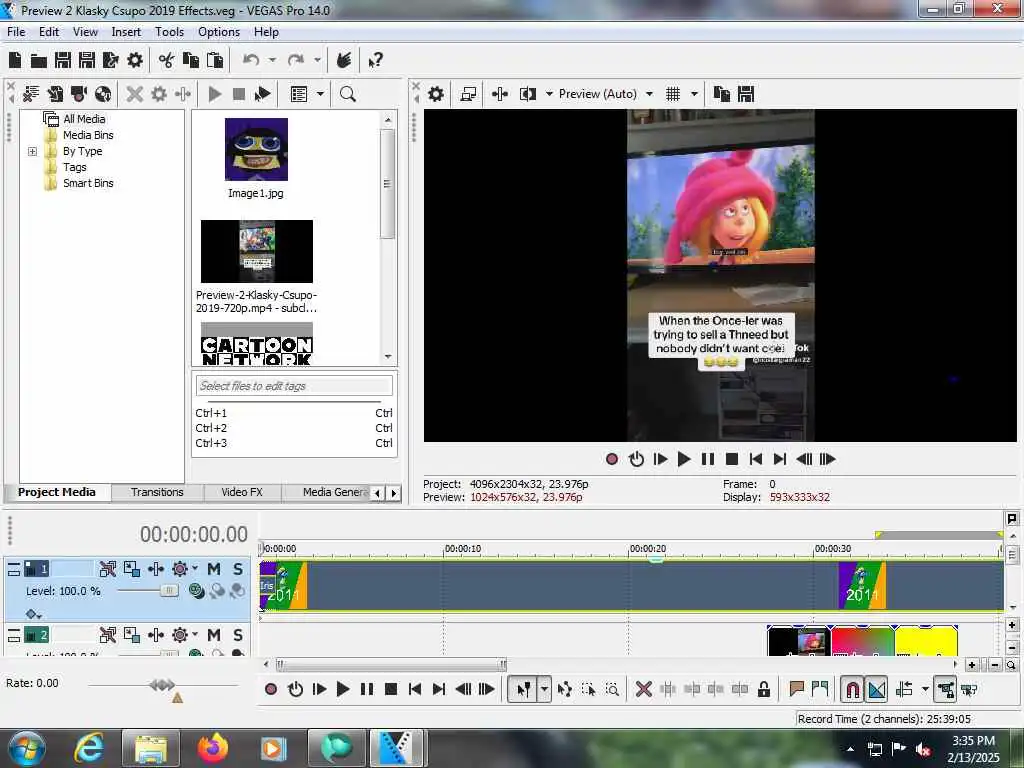The image size is (1024, 768).
Task: Click Record in the timeline transport bar
Action: tap(271, 689)
